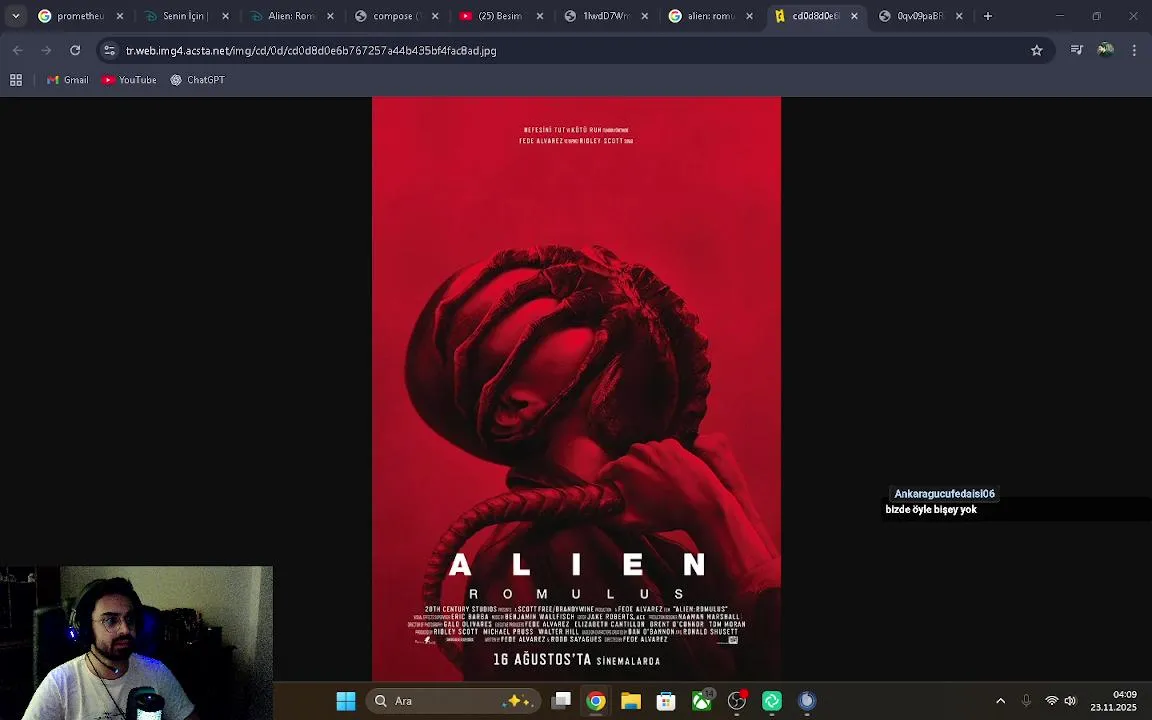
Task: Open a new browser tab
Action: click(x=987, y=16)
